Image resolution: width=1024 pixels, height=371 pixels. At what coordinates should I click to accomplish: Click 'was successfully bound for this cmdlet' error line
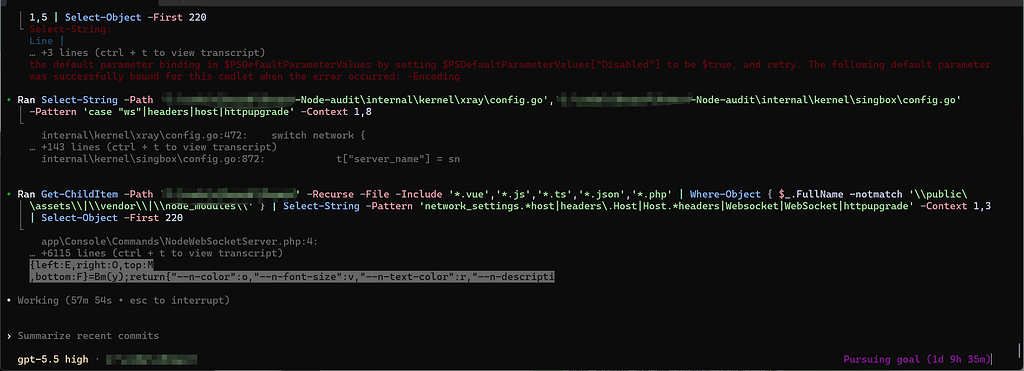click(x=245, y=76)
